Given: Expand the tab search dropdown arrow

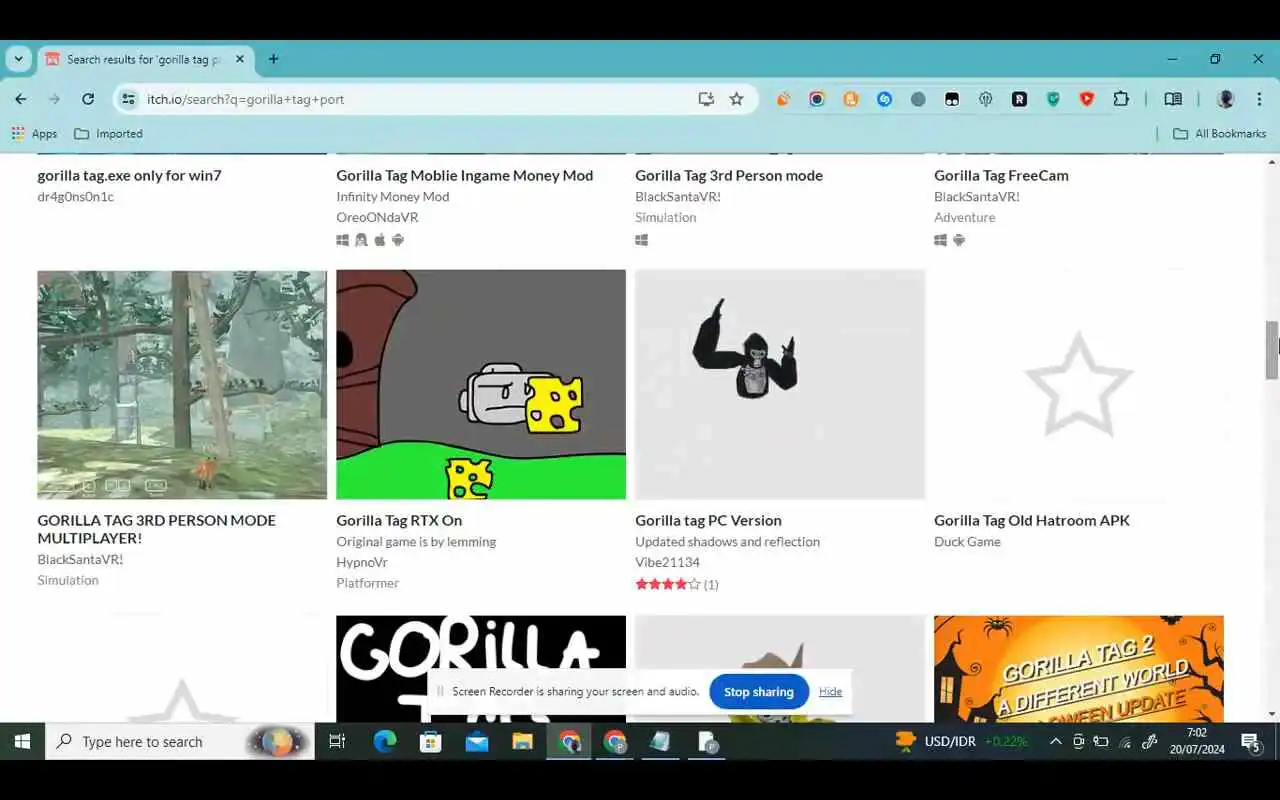Looking at the screenshot, I should click(x=18, y=59).
